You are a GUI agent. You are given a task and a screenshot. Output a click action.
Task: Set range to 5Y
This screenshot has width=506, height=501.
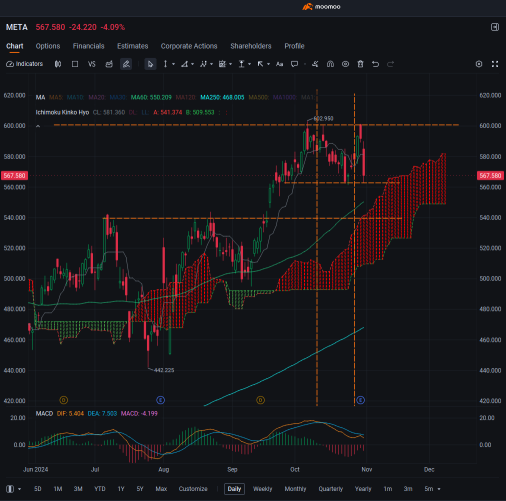[140, 489]
